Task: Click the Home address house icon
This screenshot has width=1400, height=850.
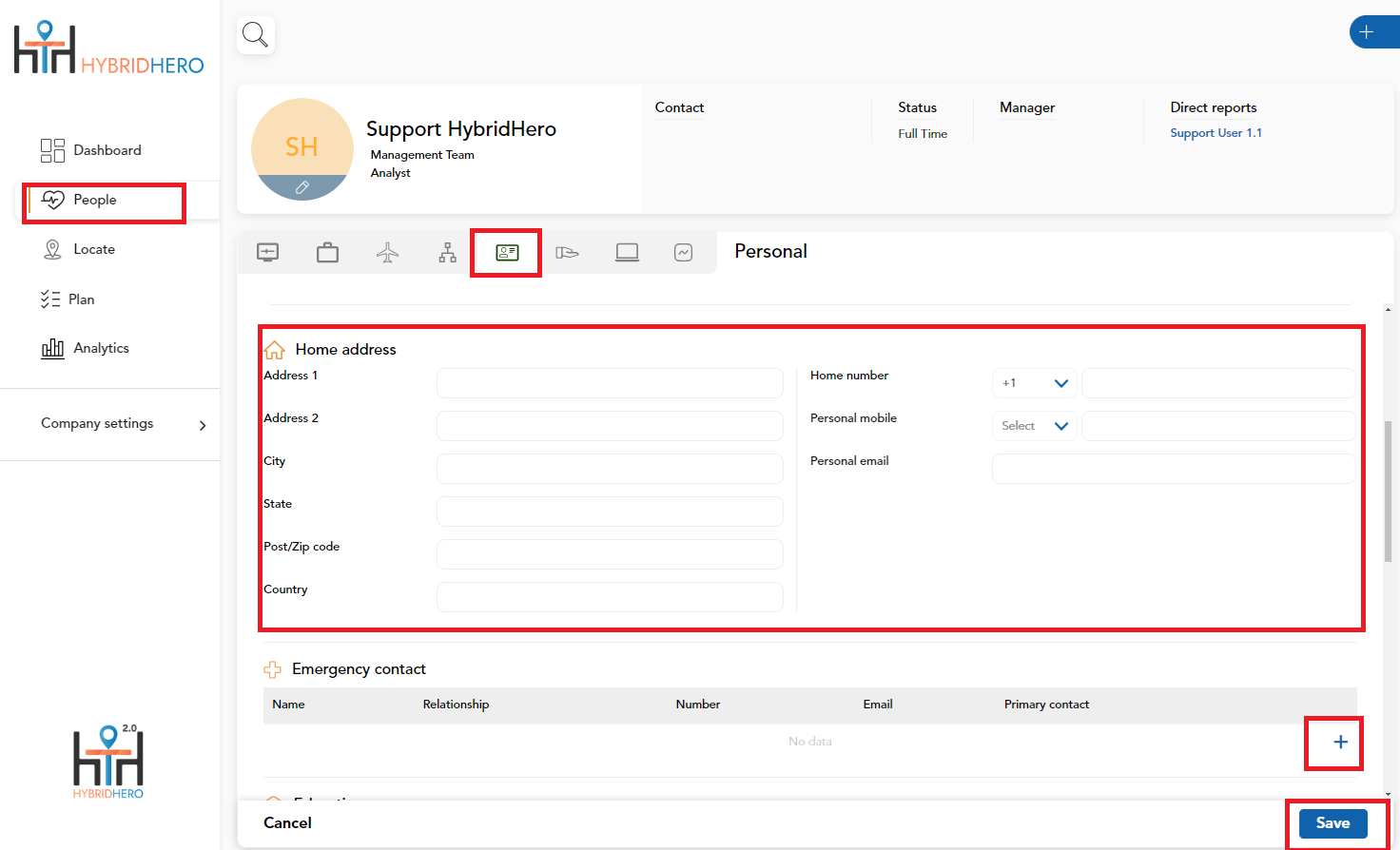Action: pyautogui.click(x=274, y=350)
